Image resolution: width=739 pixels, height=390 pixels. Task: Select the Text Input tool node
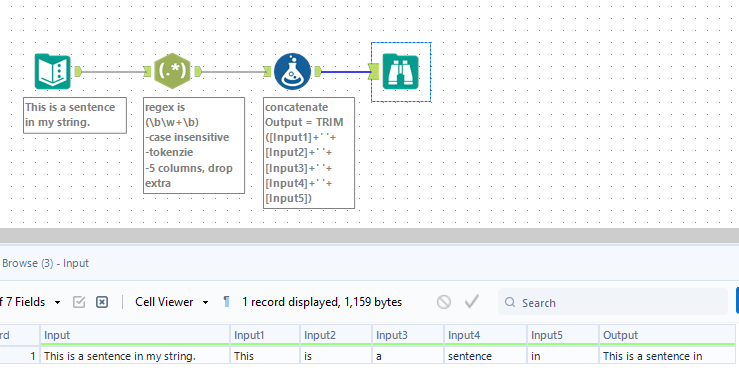point(53,72)
